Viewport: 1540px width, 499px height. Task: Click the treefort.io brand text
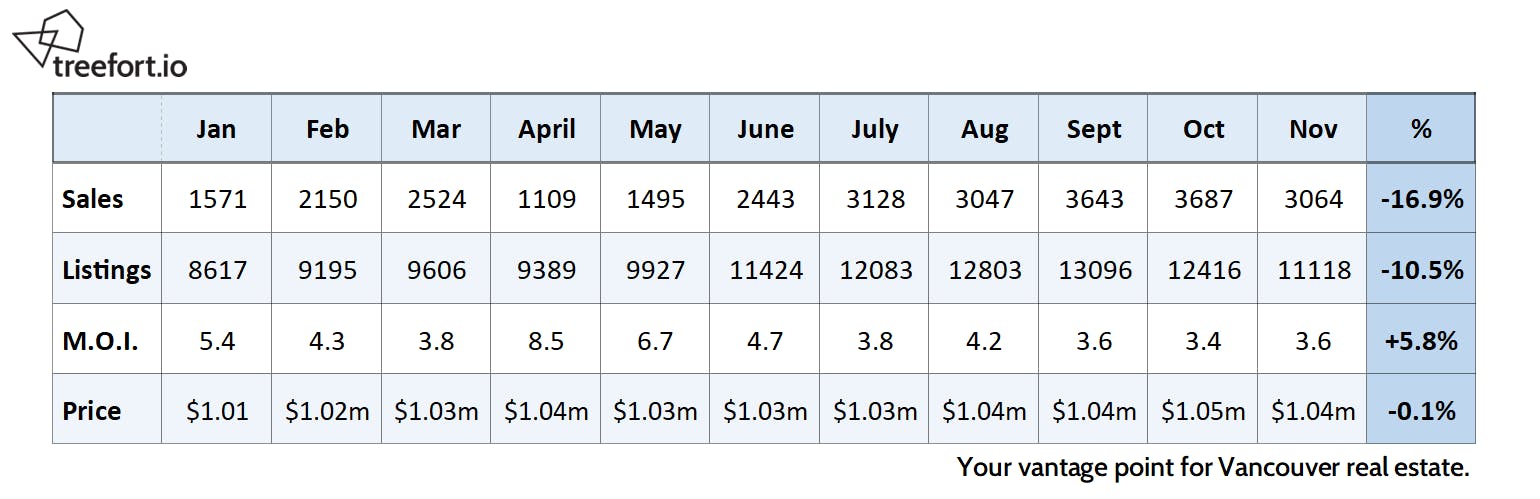click(119, 66)
